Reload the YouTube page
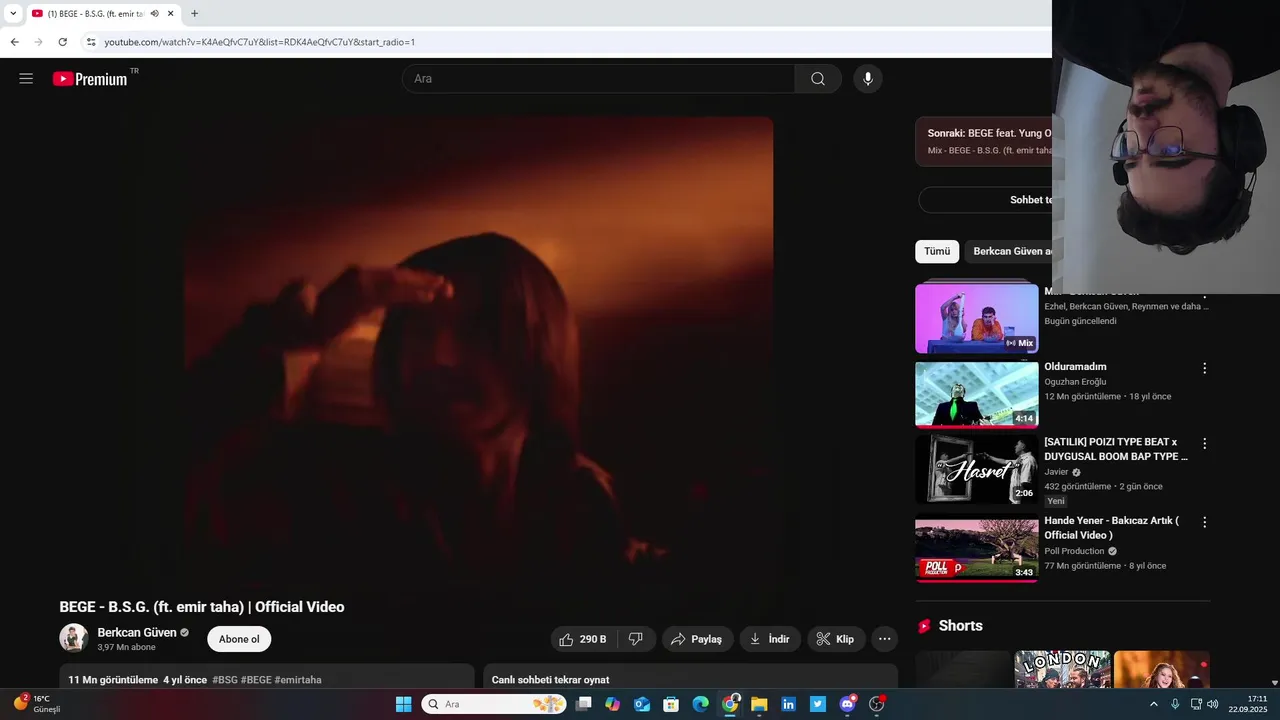The width and height of the screenshot is (1280, 720). pos(62,42)
